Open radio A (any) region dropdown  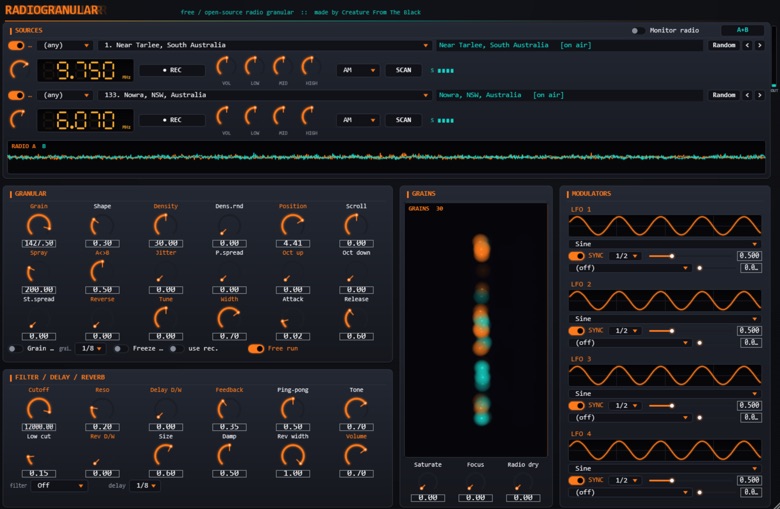[65, 45]
